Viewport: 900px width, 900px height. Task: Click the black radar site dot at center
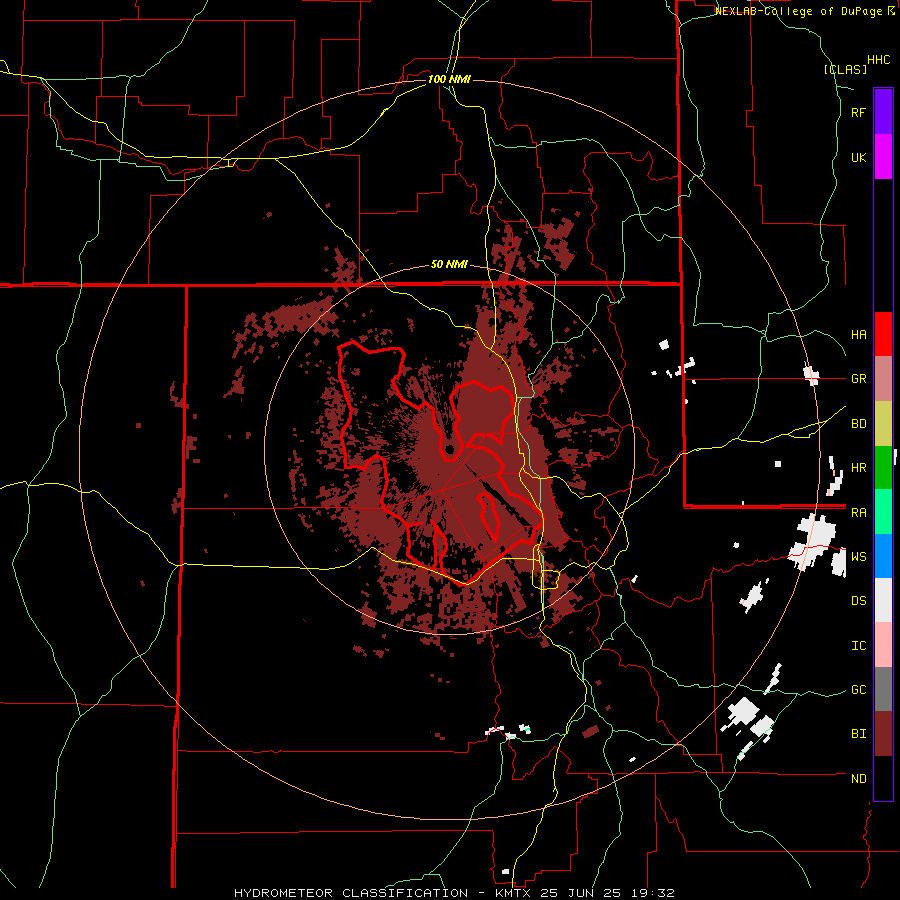[x=449, y=449]
